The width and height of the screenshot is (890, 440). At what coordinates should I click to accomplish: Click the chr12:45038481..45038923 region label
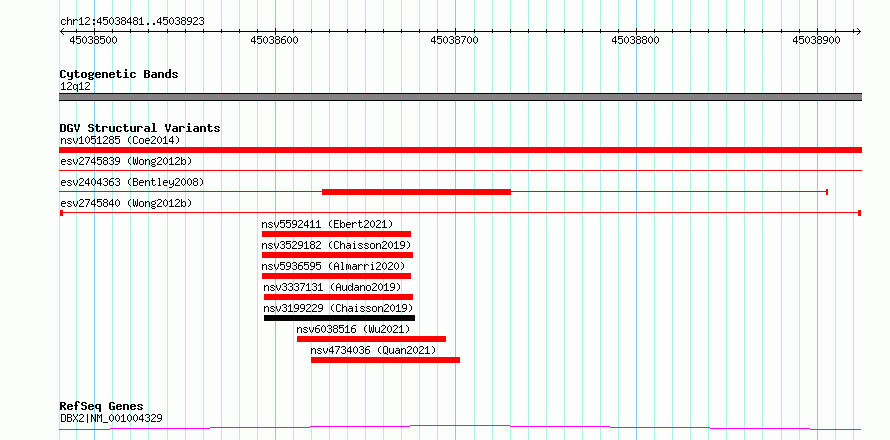[132, 22]
